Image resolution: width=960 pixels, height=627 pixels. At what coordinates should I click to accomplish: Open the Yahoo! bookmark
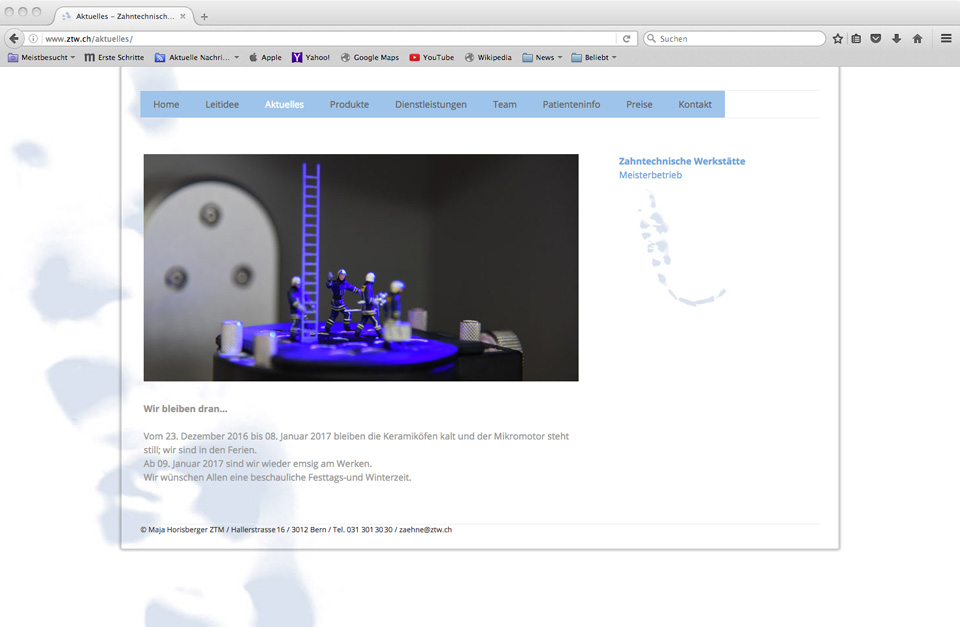pos(311,58)
